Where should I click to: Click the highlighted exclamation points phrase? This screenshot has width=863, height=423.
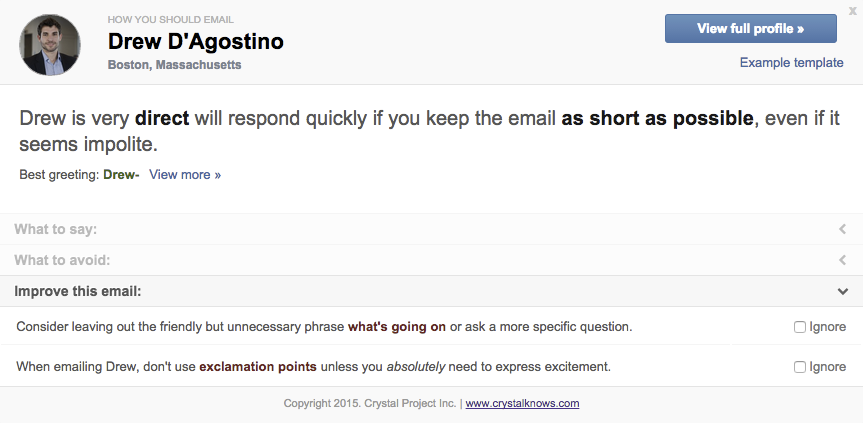(x=258, y=367)
